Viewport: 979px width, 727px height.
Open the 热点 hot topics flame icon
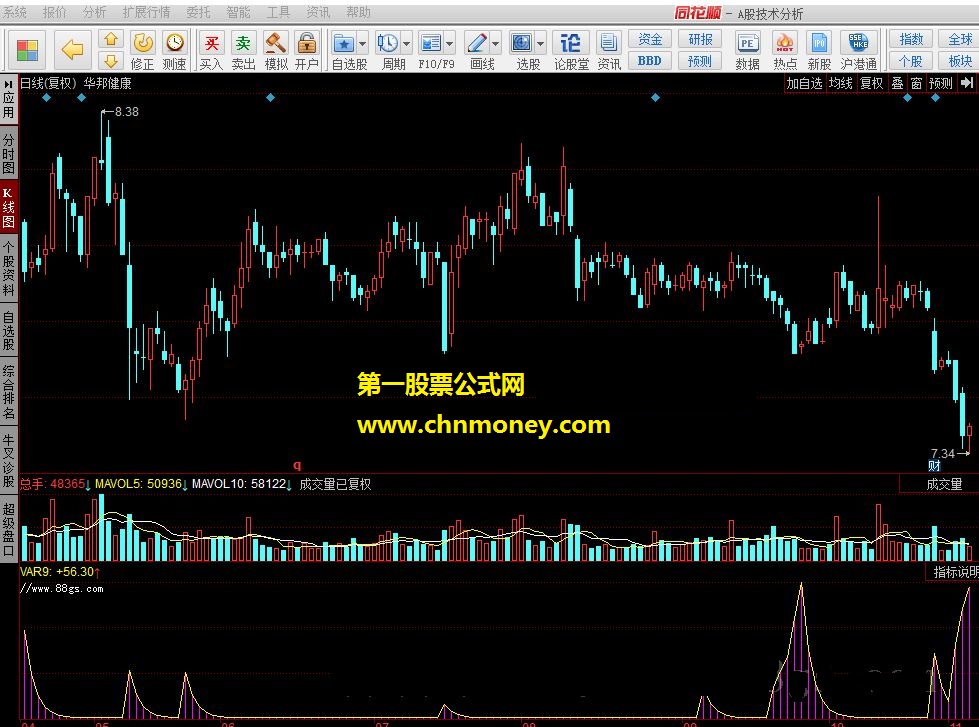click(x=785, y=51)
